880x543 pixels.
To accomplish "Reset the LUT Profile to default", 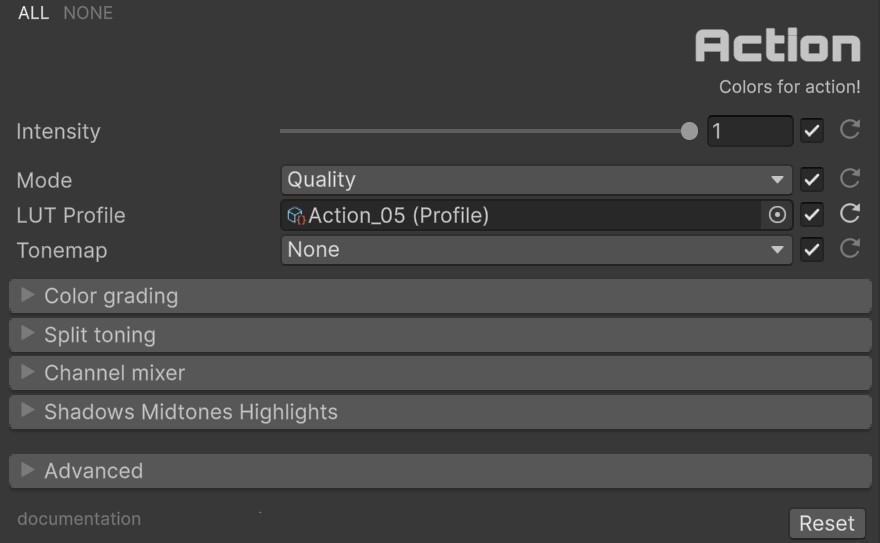I will click(x=850, y=214).
